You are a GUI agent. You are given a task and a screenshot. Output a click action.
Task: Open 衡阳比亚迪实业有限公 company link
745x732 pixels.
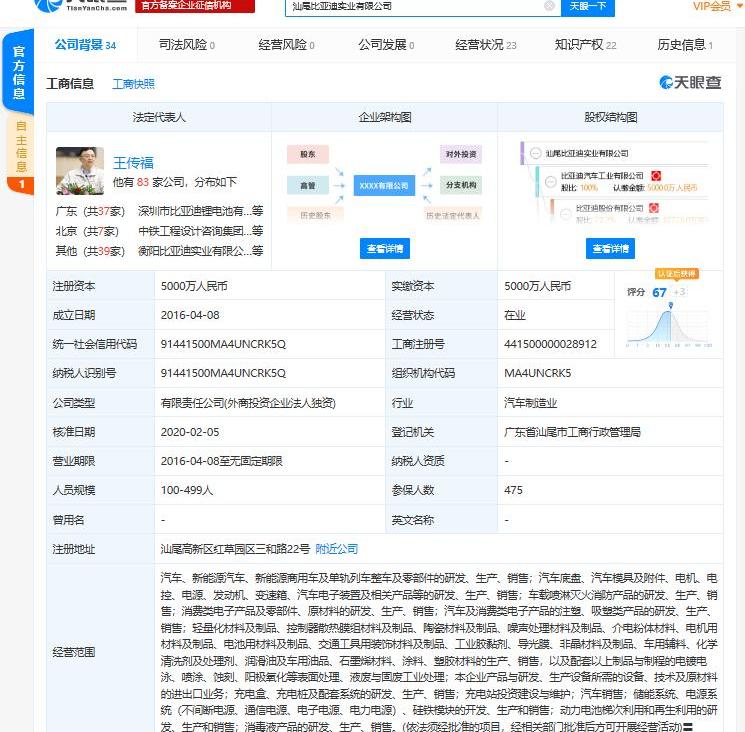tap(200, 251)
